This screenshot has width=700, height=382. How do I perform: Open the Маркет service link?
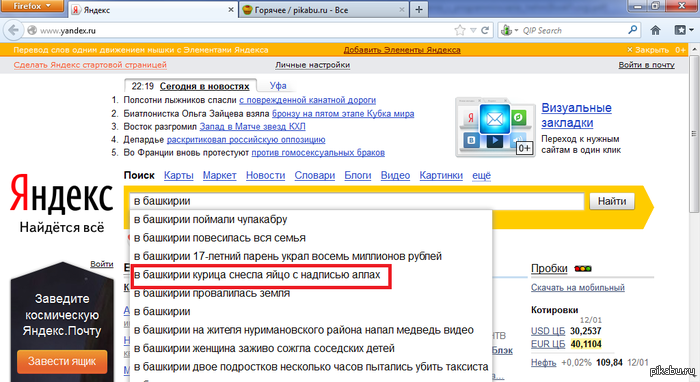(x=219, y=175)
